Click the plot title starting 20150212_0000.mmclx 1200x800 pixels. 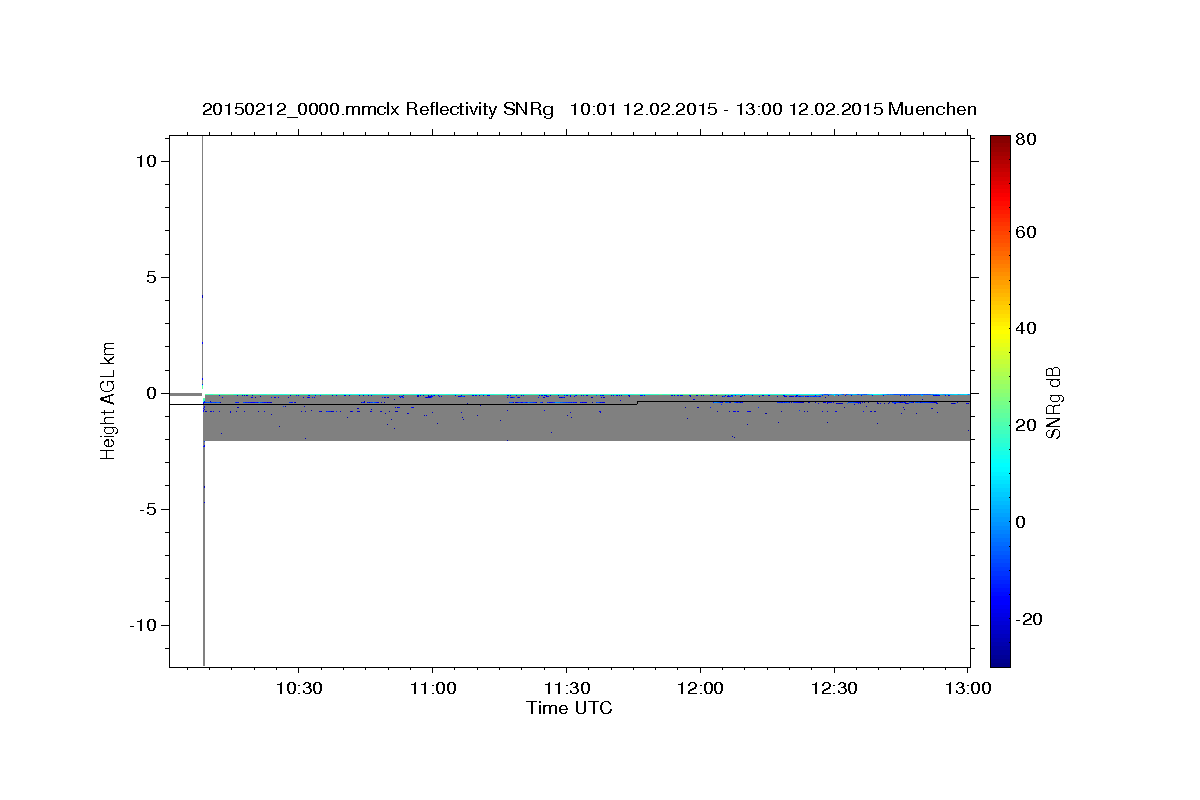tap(589, 109)
